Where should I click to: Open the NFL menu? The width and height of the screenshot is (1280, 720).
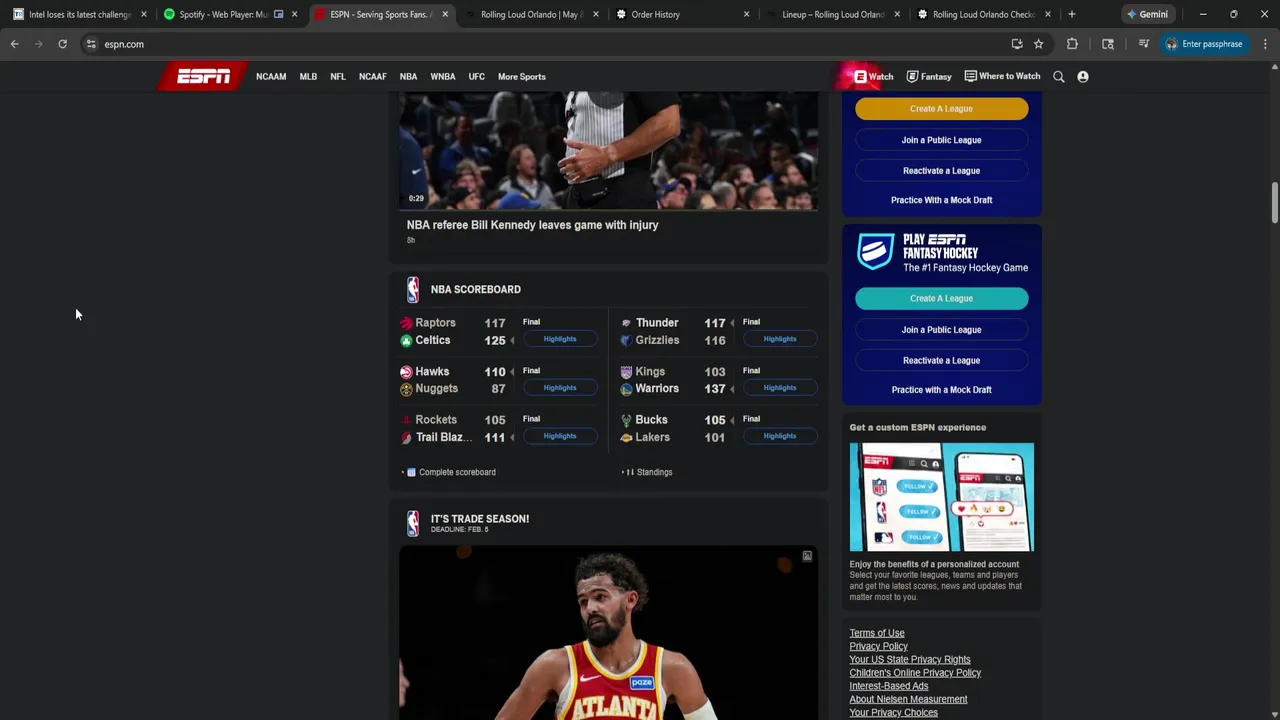[338, 77]
